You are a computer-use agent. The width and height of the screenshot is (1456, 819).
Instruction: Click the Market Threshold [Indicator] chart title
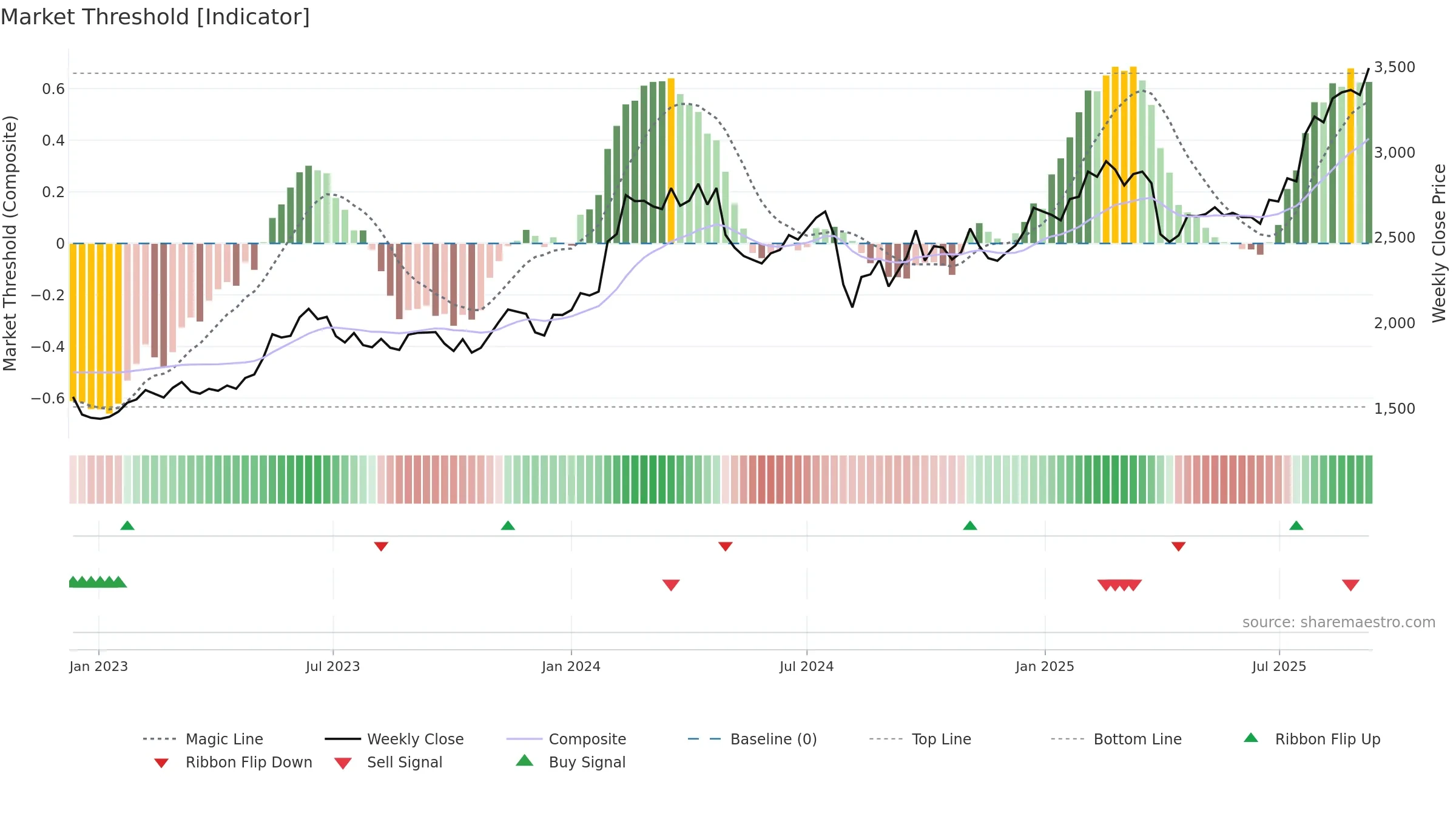(155, 17)
